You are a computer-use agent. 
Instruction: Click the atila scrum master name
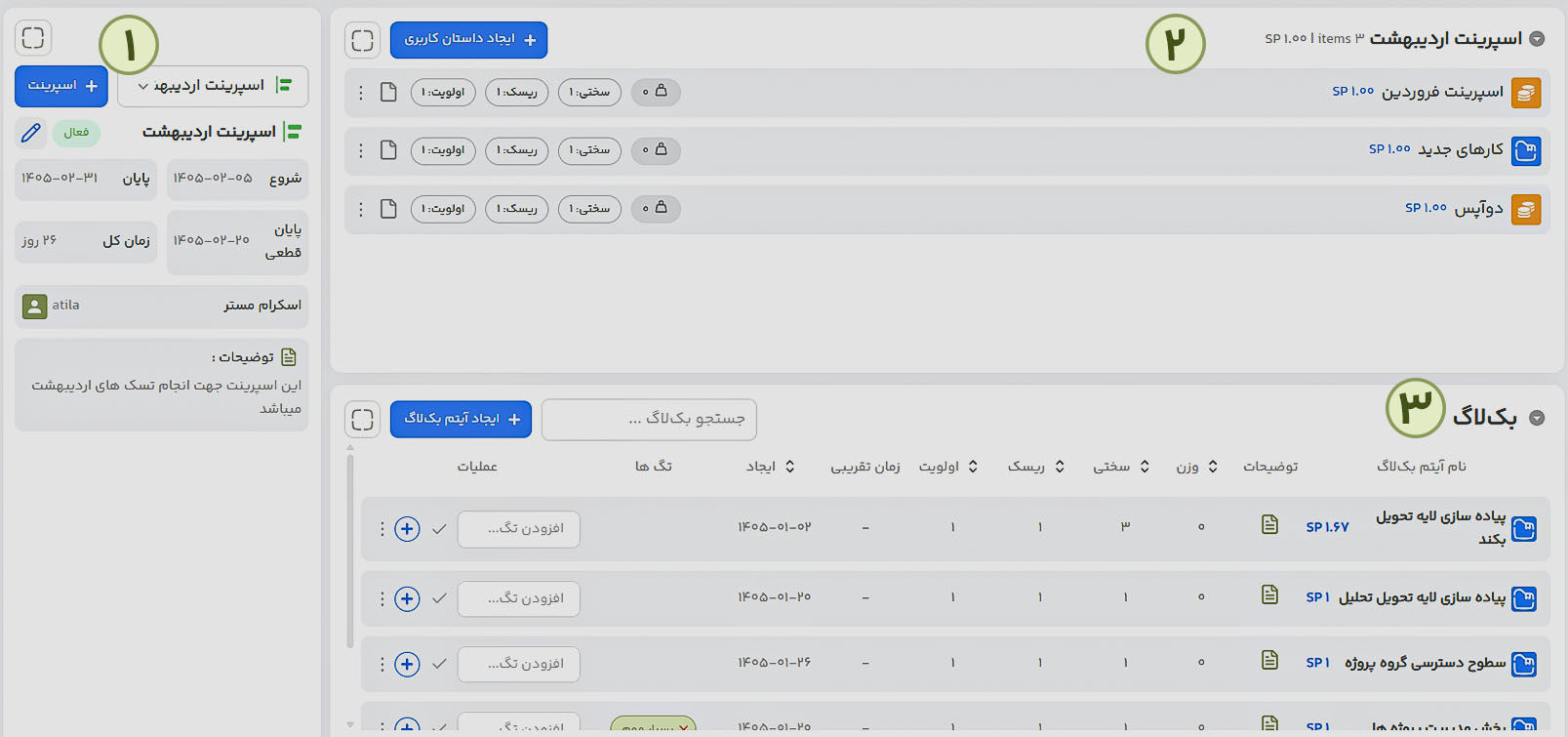click(x=66, y=306)
